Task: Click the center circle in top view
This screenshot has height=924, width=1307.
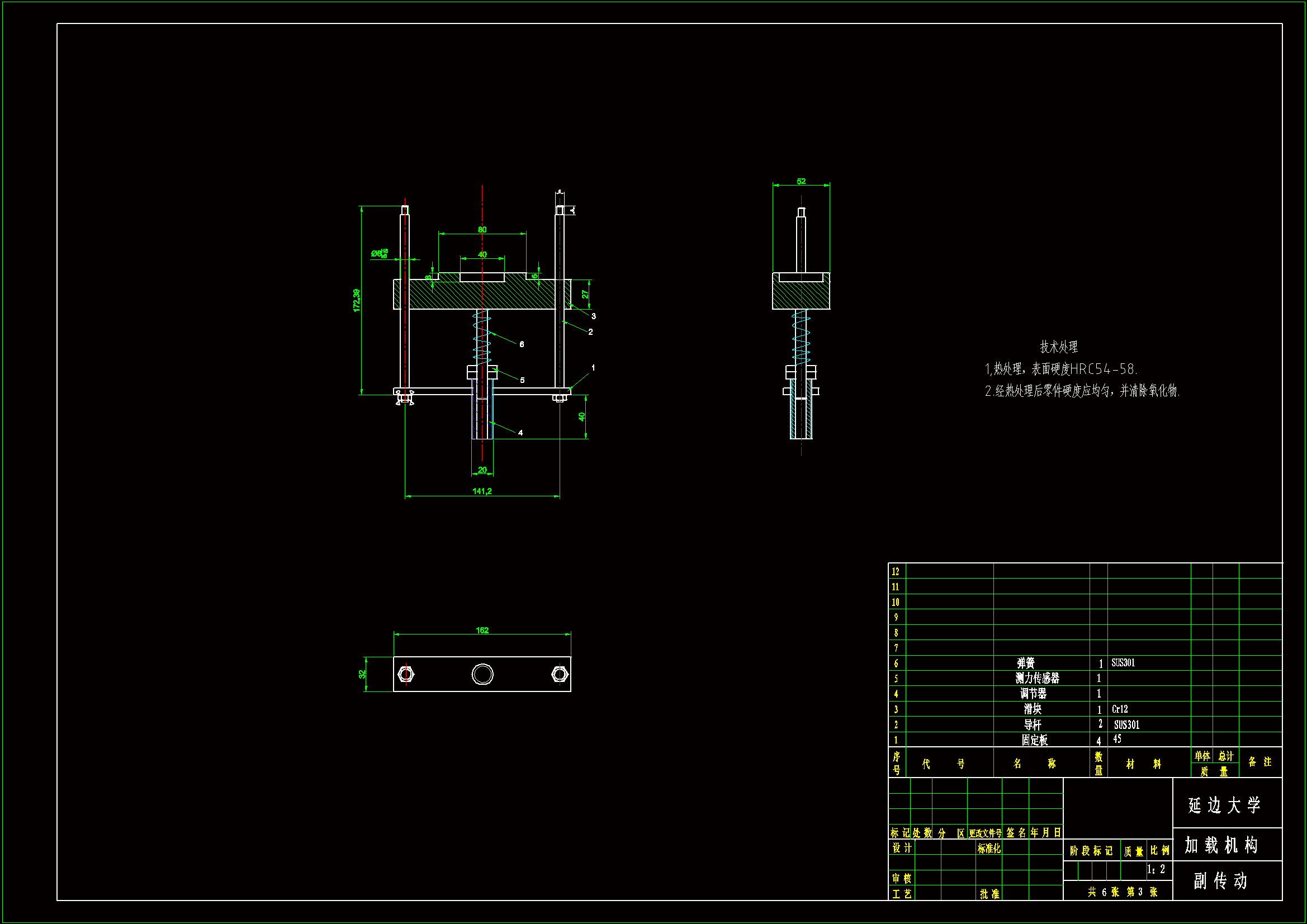Action: [x=482, y=675]
